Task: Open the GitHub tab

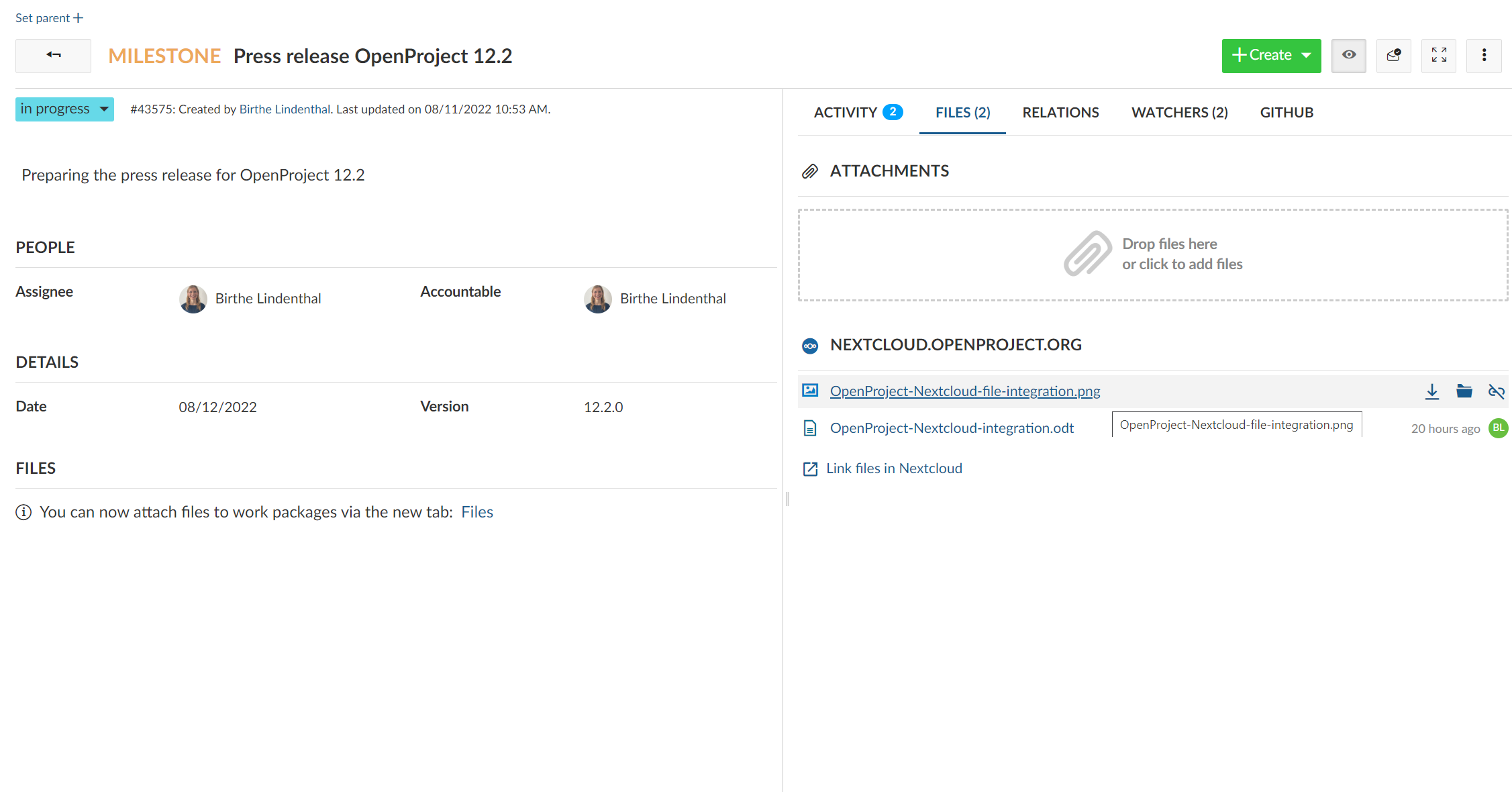Action: pyautogui.click(x=1287, y=112)
